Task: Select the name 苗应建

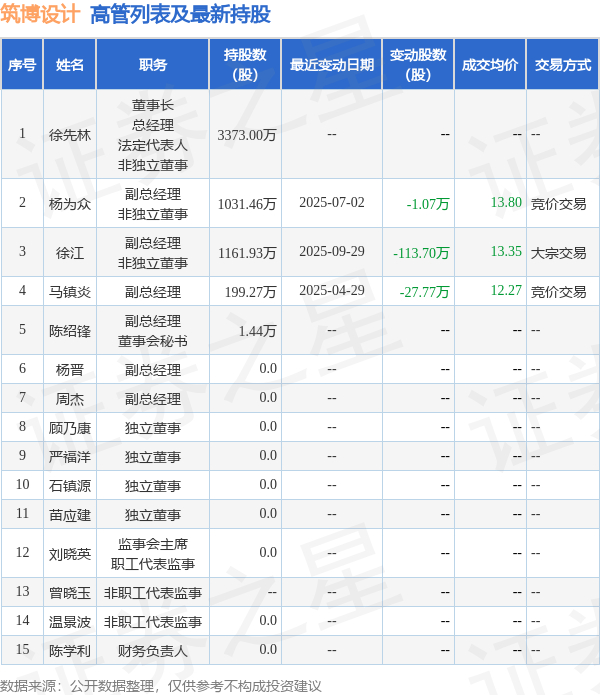Action: coord(70,515)
